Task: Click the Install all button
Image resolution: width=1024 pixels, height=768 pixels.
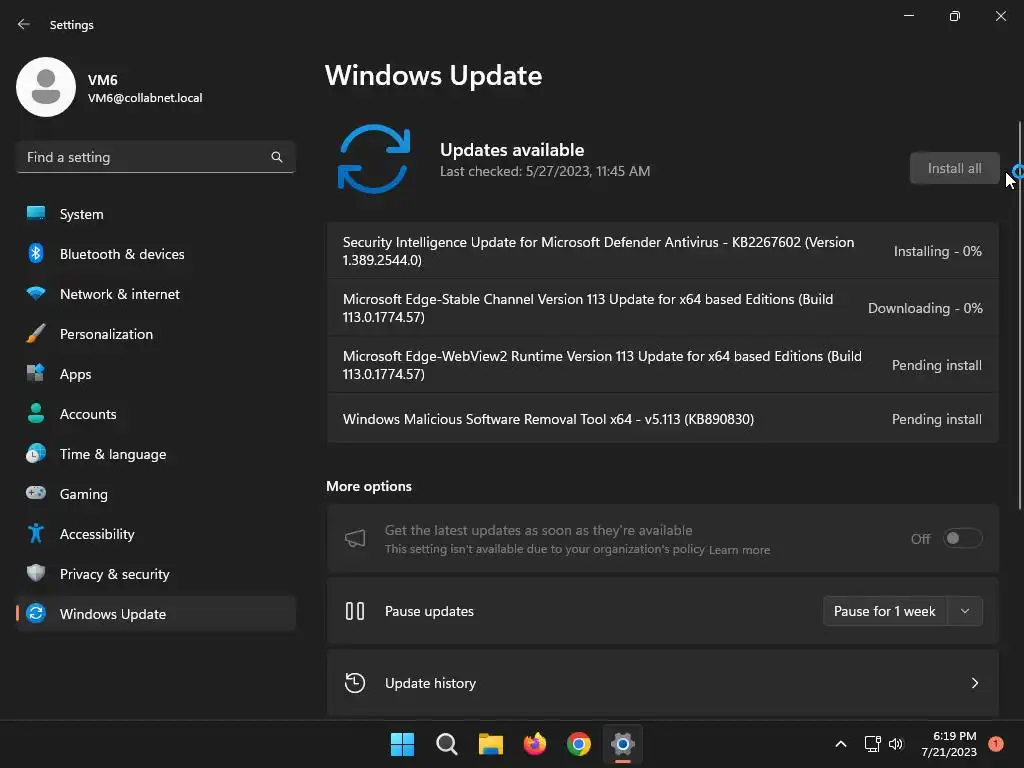Action: (x=955, y=168)
